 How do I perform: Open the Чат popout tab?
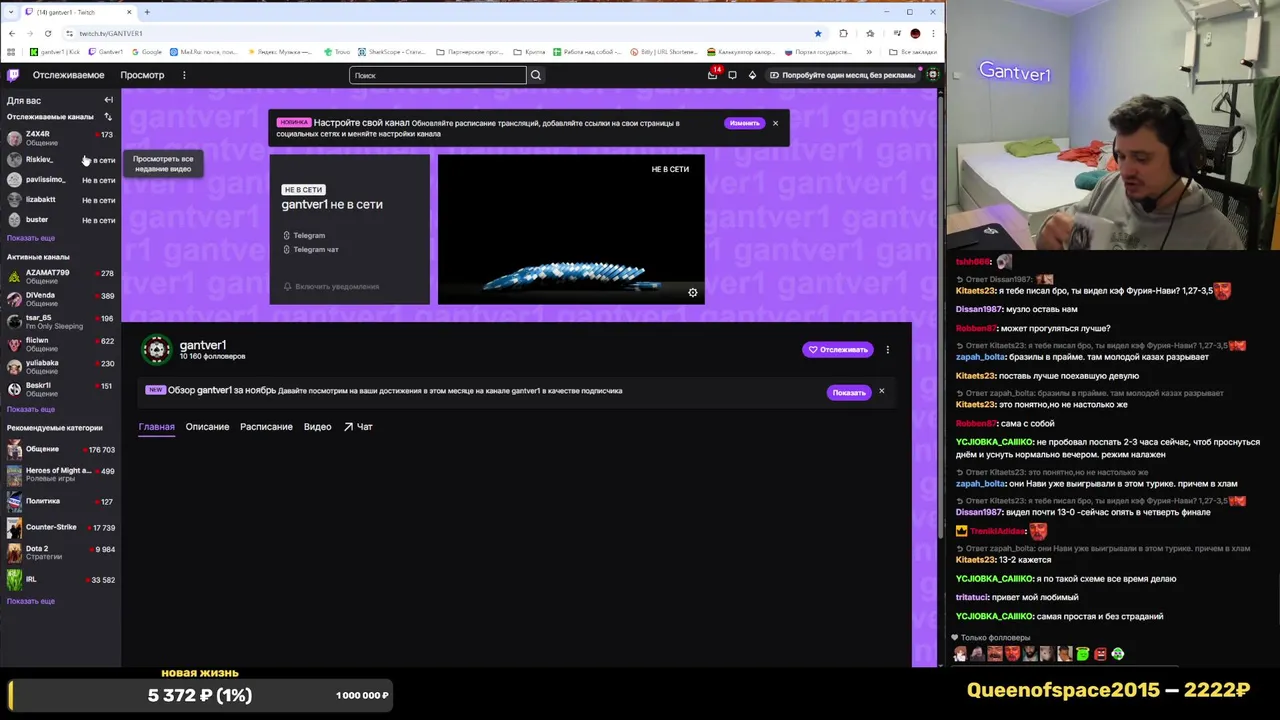click(358, 427)
